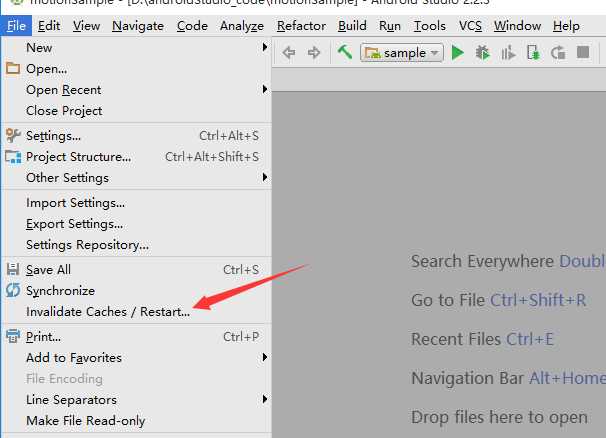Viewport: 606px width, 438px height.
Task: Click the wrench icon beside Settings...
Action: (13, 135)
